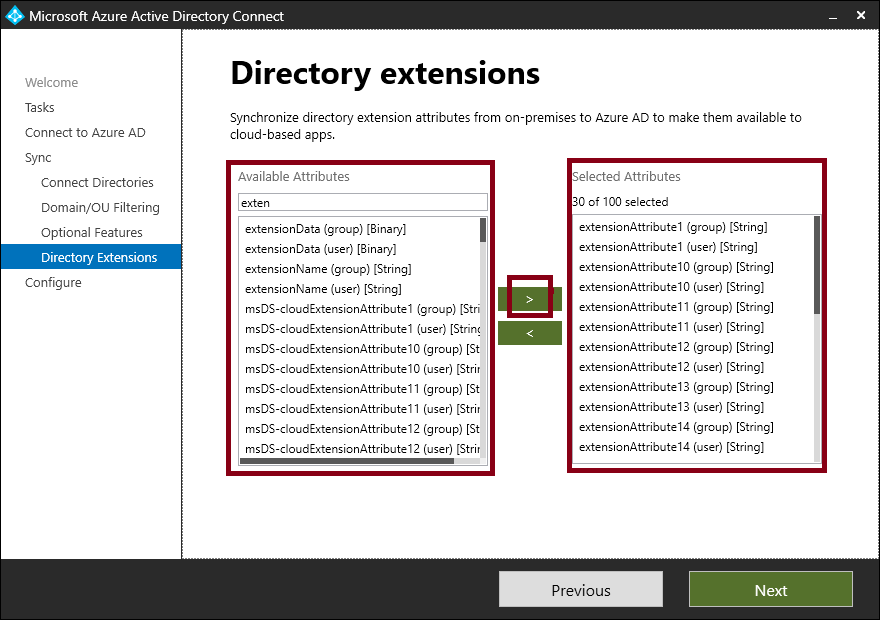Viewport: 880px width, 620px height.
Task: Open the Configure step in sidebar
Action: 53,282
